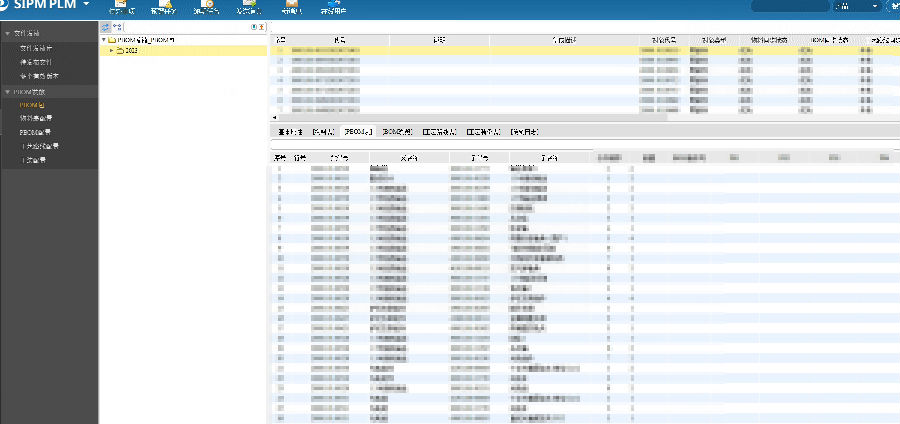Type in the dark search field in header
This screenshot has height=424, width=900.
791,6
